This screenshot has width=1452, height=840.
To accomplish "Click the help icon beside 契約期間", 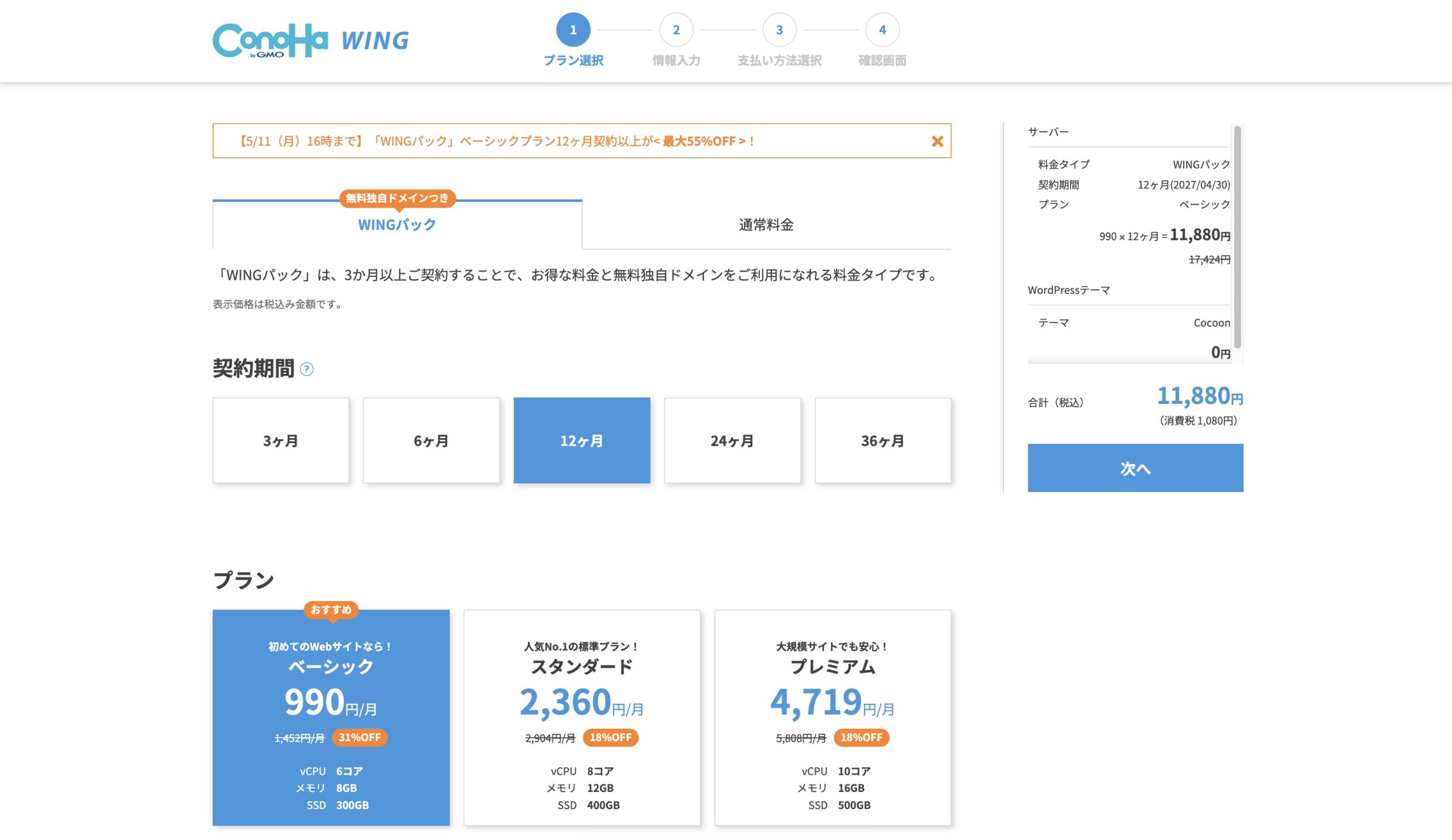I will coord(306,369).
